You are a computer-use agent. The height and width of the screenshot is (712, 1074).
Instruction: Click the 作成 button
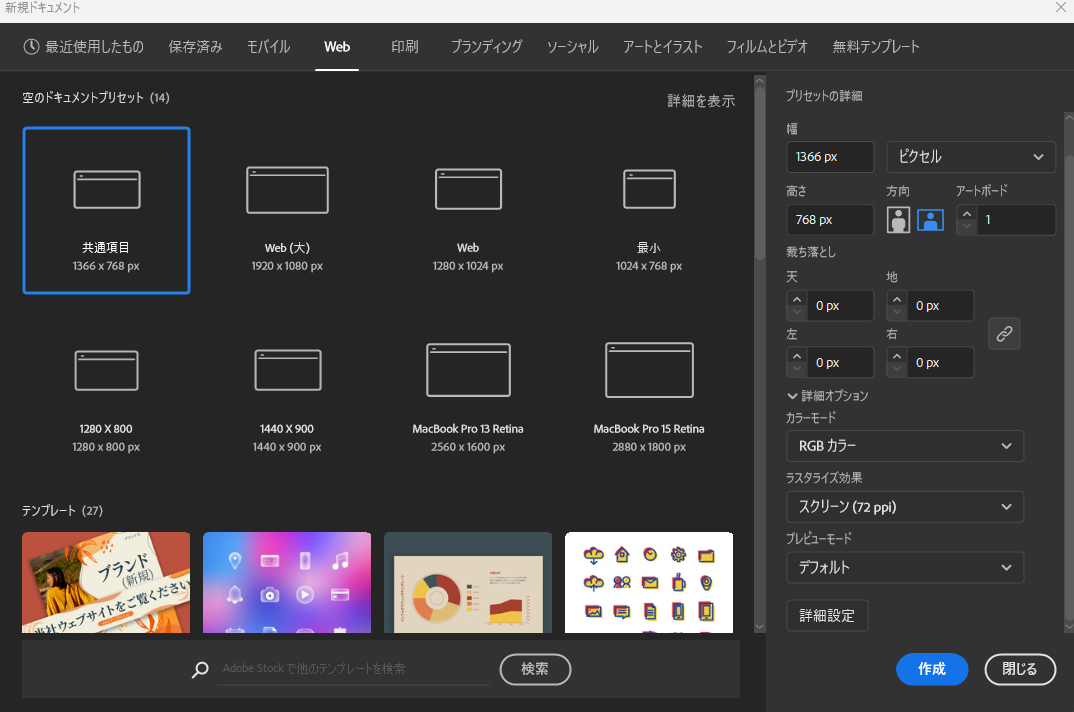tap(932, 669)
